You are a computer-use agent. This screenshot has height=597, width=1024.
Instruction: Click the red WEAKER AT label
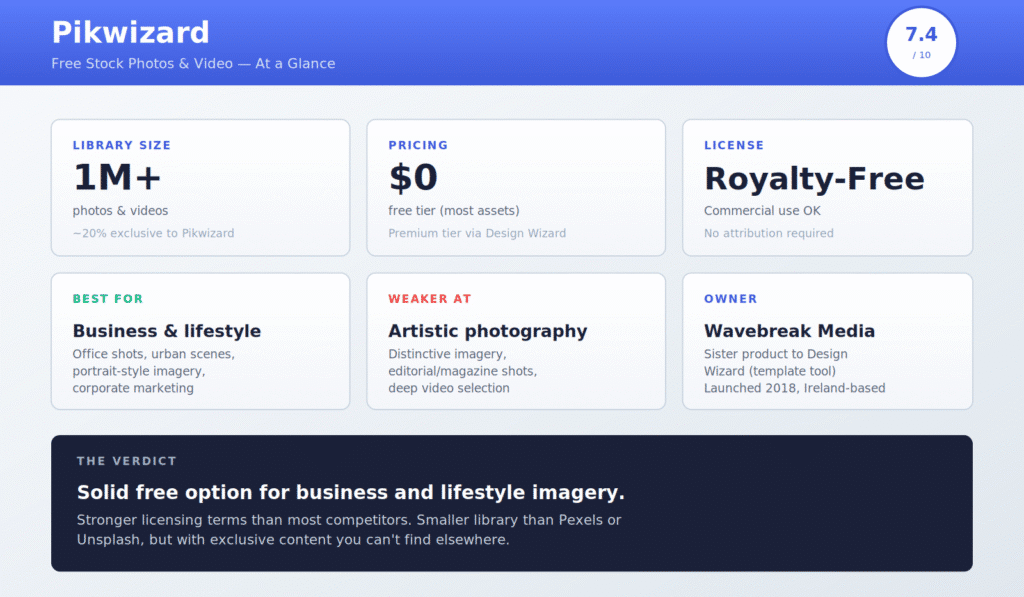tap(430, 299)
